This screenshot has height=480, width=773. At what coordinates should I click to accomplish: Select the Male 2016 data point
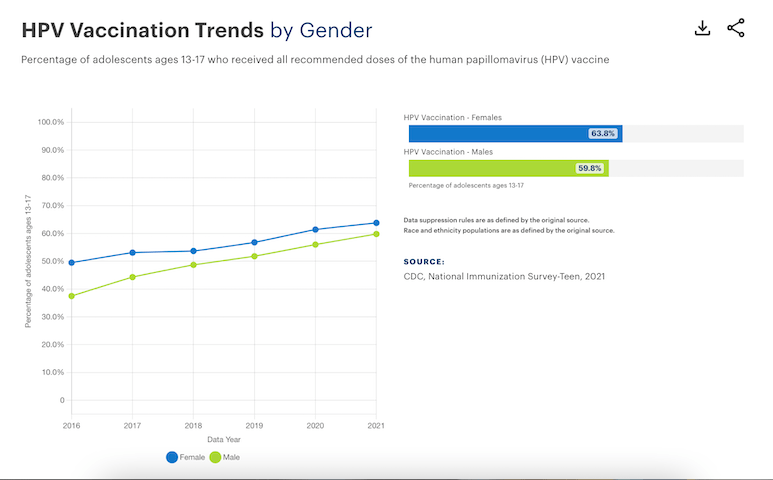[x=71, y=296]
